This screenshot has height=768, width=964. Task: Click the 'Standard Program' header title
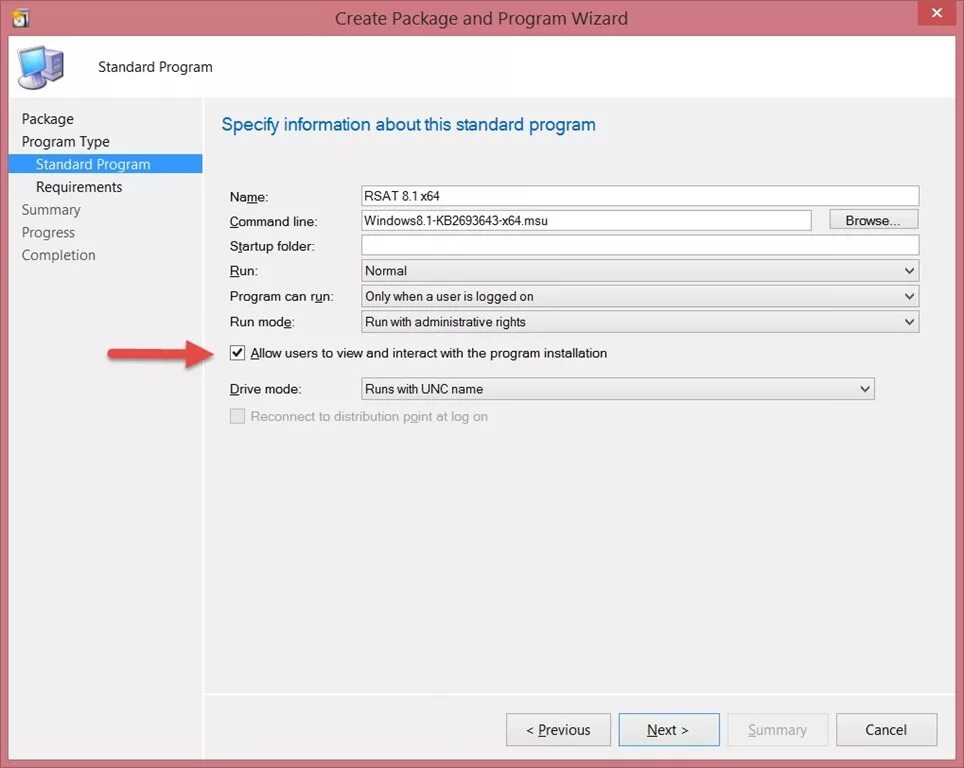point(156,67)
